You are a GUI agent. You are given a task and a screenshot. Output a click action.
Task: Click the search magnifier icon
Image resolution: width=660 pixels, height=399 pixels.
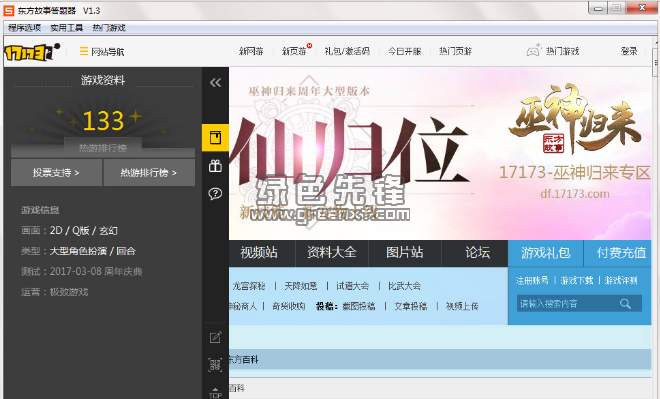pos(625,303)
